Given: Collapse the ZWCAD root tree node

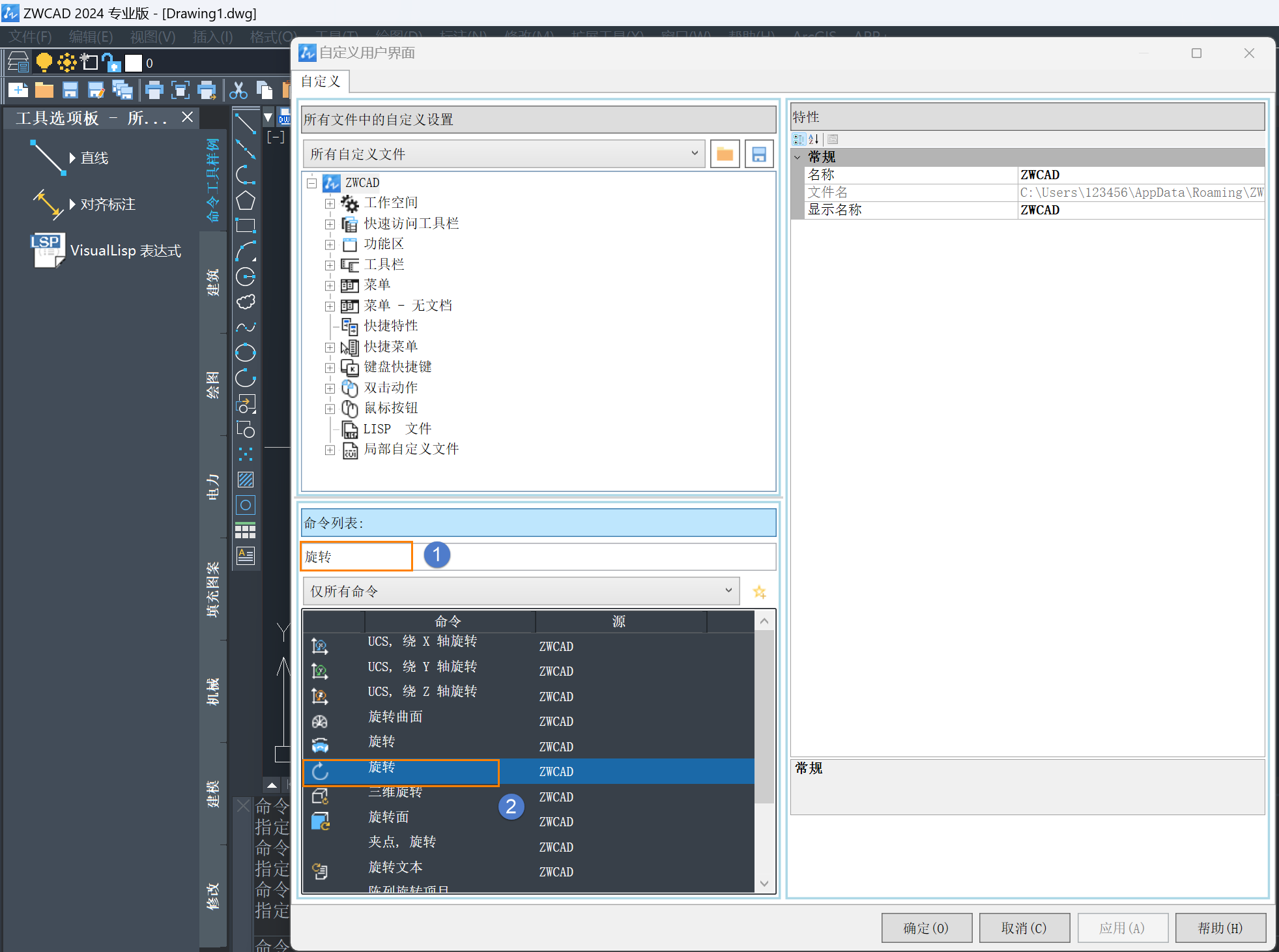Looking at the screenshot, I should coord(312,183).
